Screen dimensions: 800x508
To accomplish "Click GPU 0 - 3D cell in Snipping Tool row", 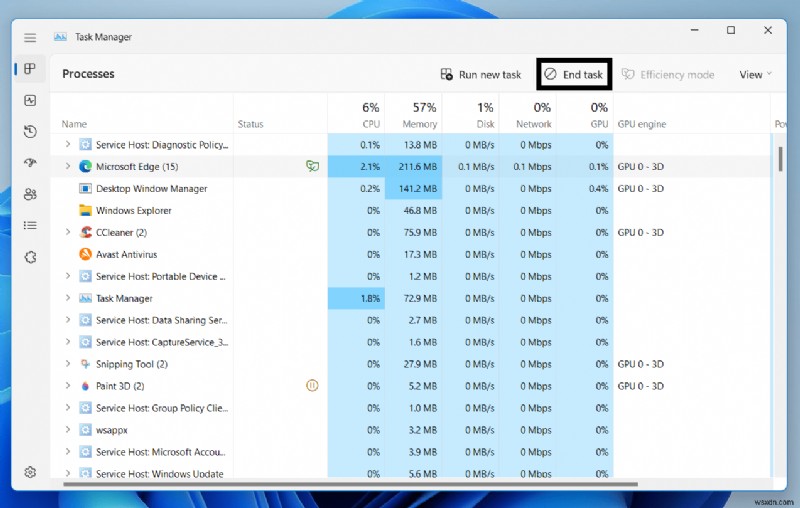I will (640, 364).
